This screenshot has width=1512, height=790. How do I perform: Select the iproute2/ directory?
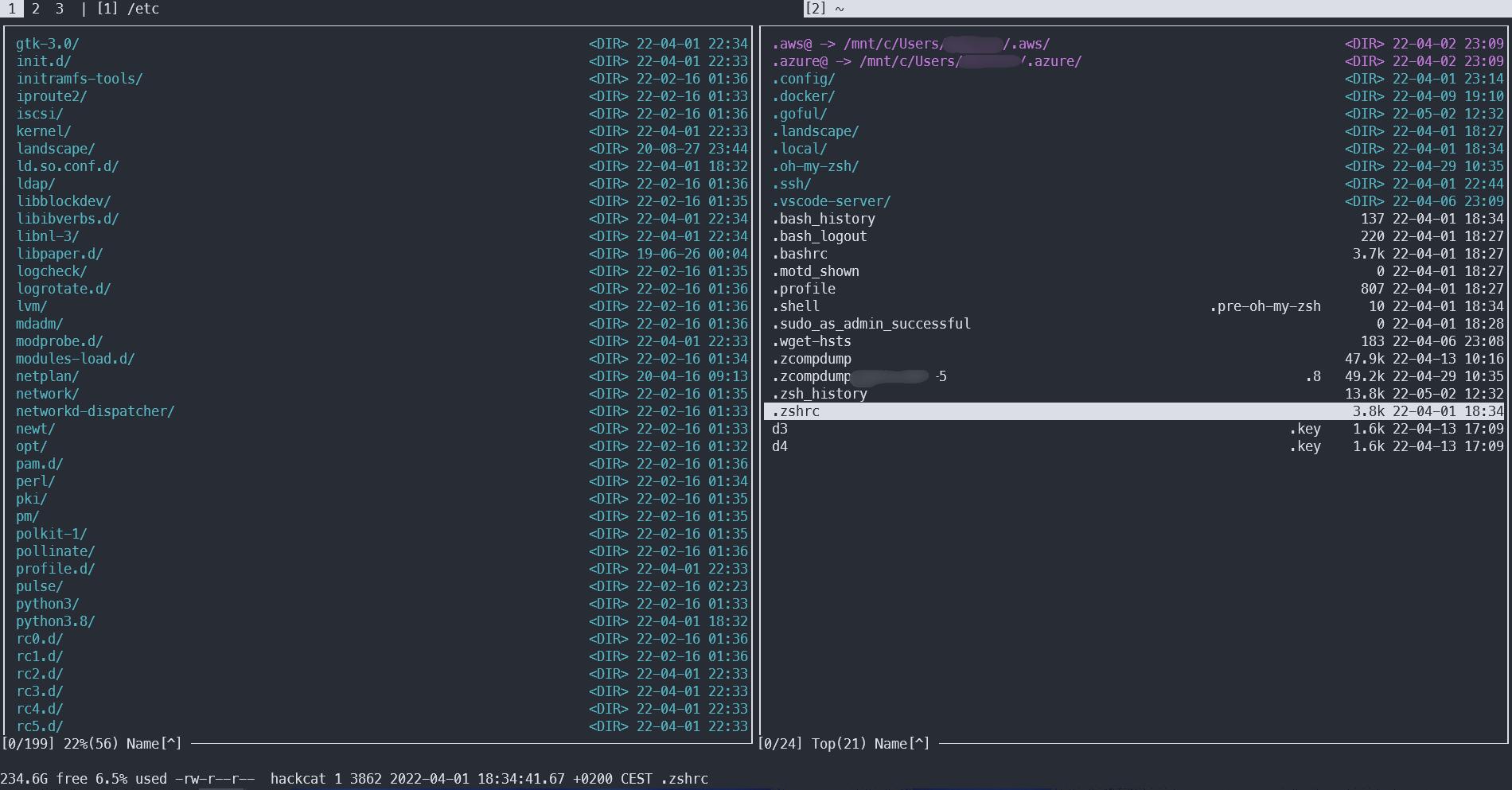click(382, 96)
